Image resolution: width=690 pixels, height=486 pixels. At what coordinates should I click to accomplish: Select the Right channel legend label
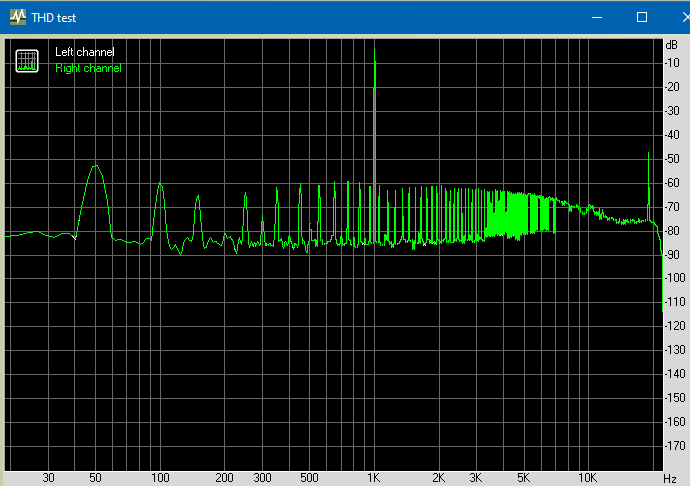[x=88, y=68]
